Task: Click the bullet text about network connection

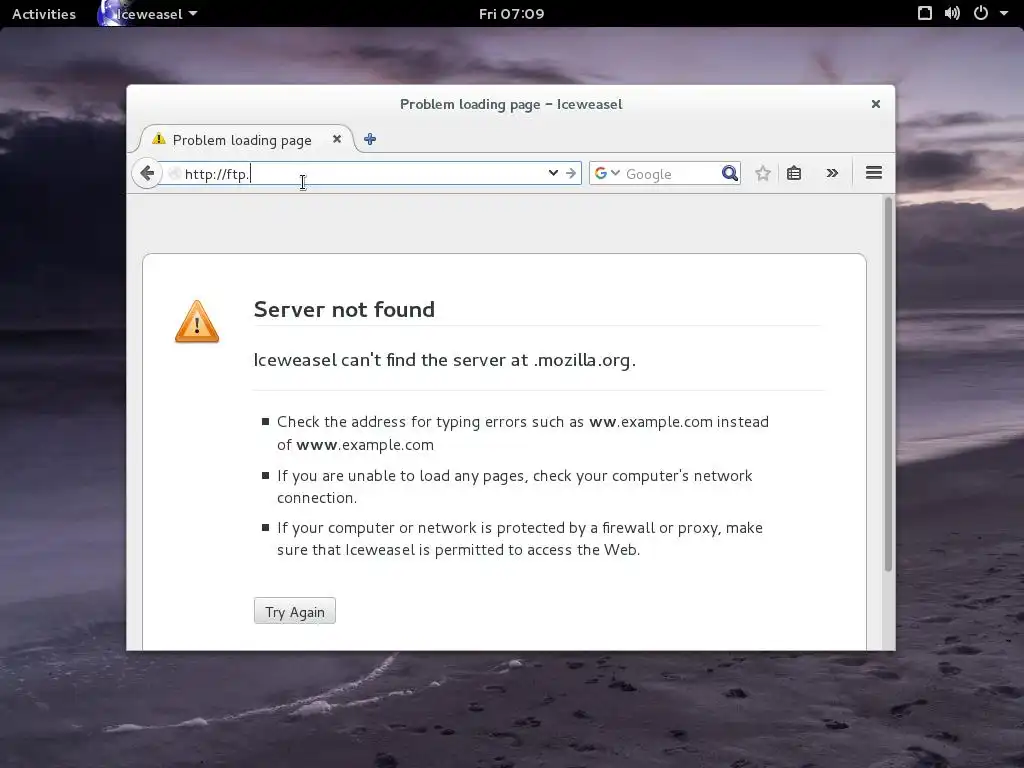Action: click(x=515, y=487)
